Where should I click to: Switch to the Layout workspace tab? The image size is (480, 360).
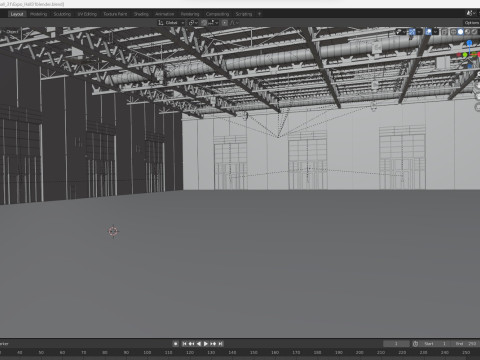click(x=17, y=14)
